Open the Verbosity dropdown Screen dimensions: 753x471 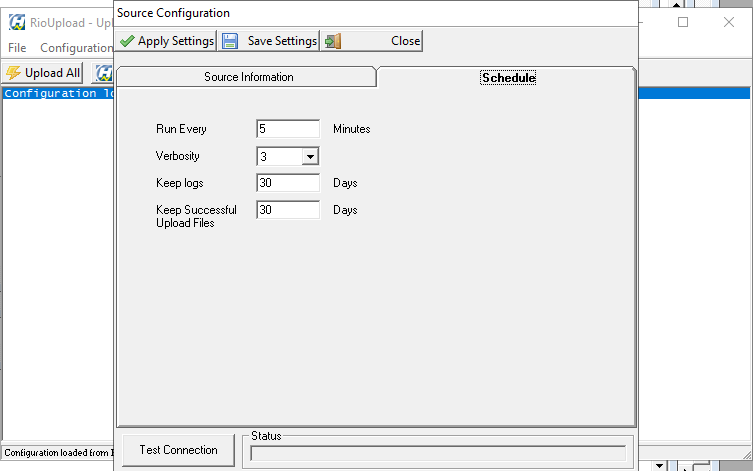coord(310,156)
